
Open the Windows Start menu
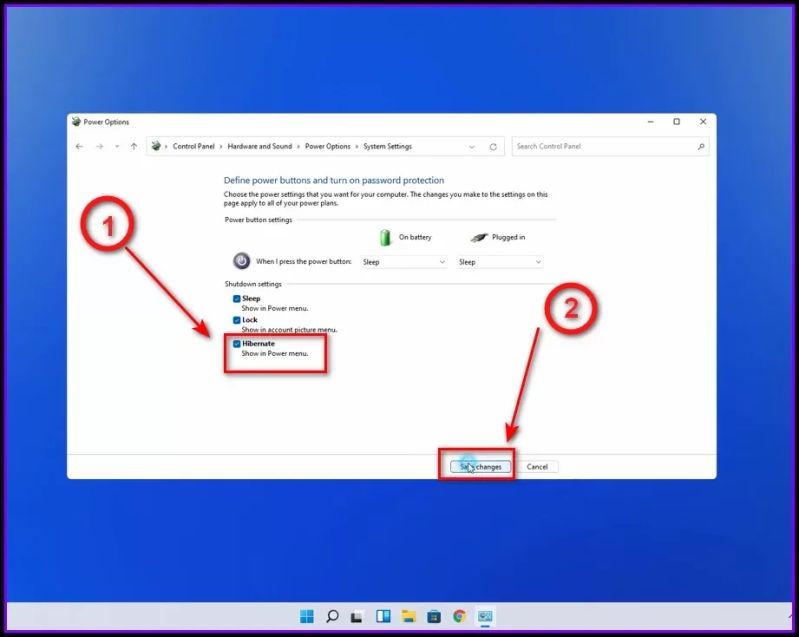(307, 616)
